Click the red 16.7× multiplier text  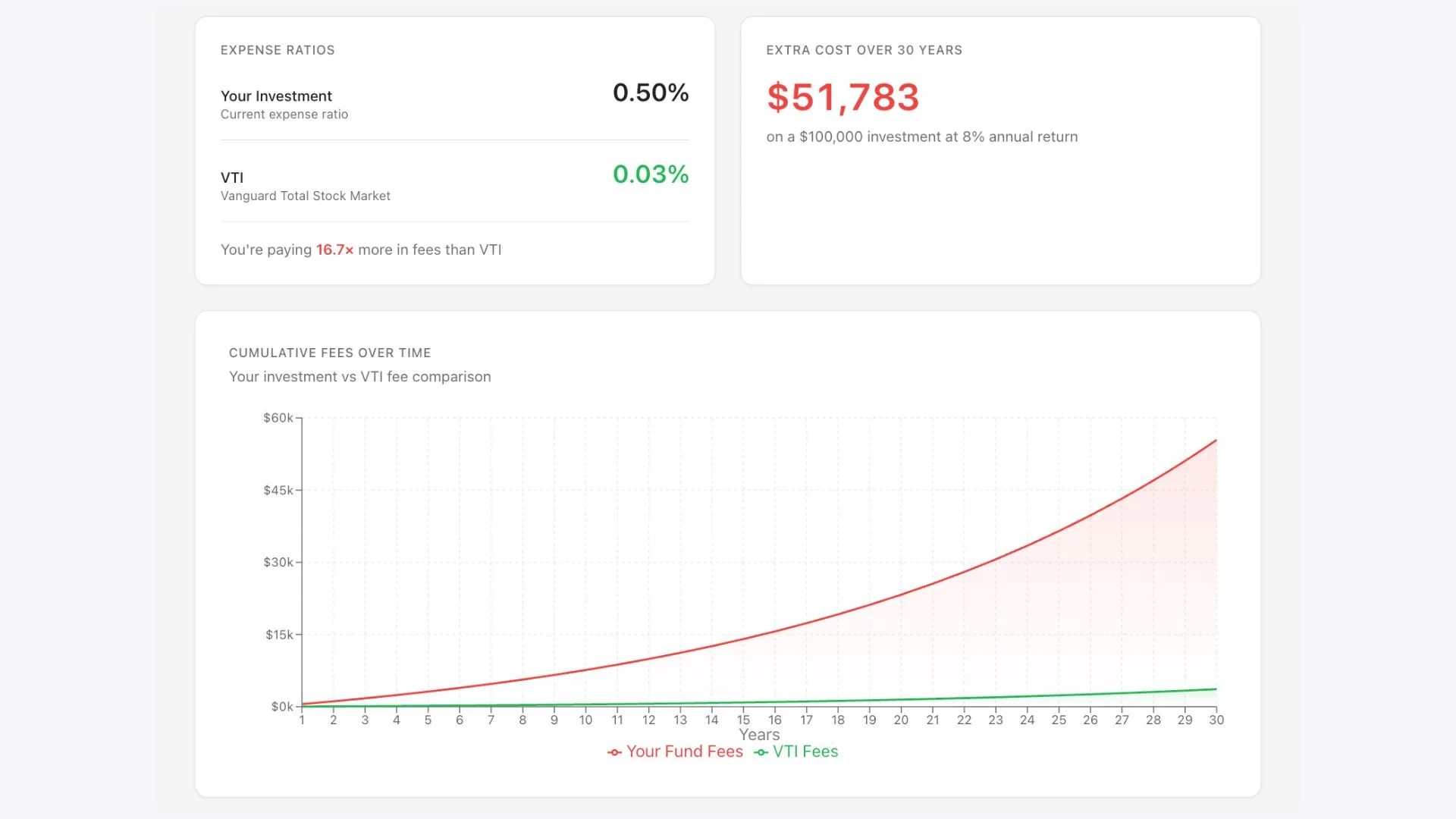click(x=334, y=249)
